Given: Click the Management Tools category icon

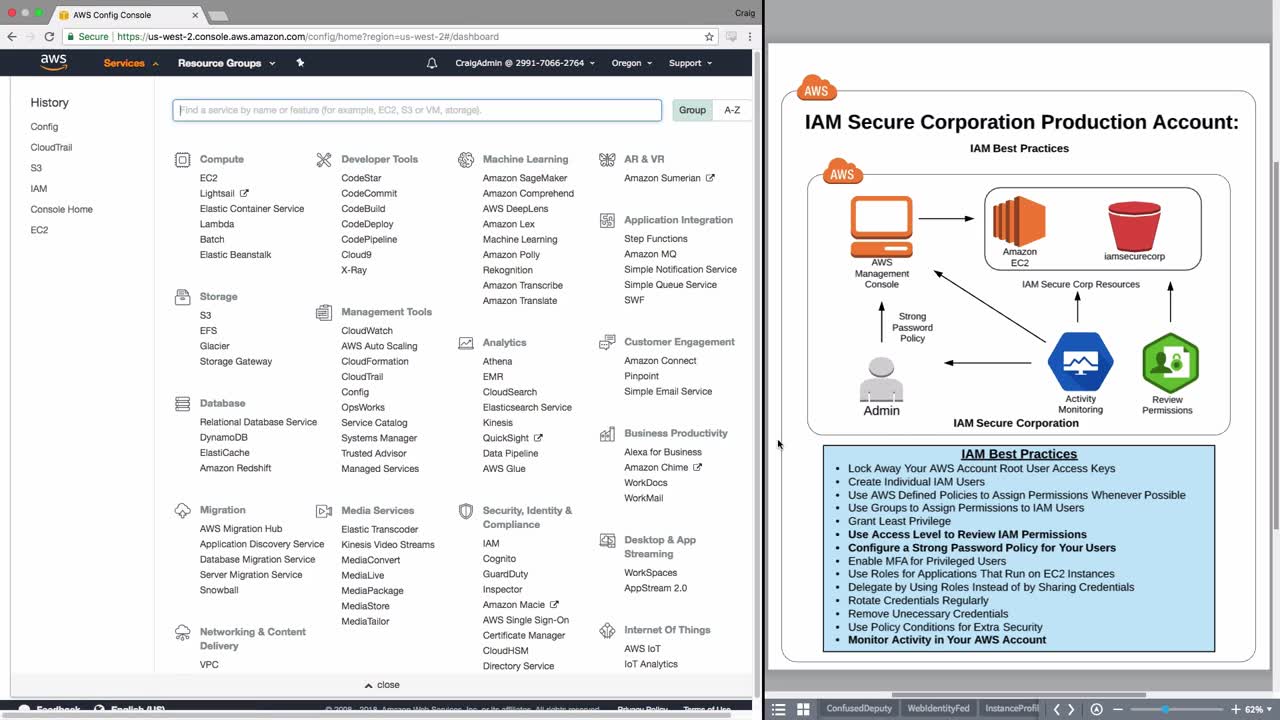Looking at the screenshot, I should click(x=323, y=312).
